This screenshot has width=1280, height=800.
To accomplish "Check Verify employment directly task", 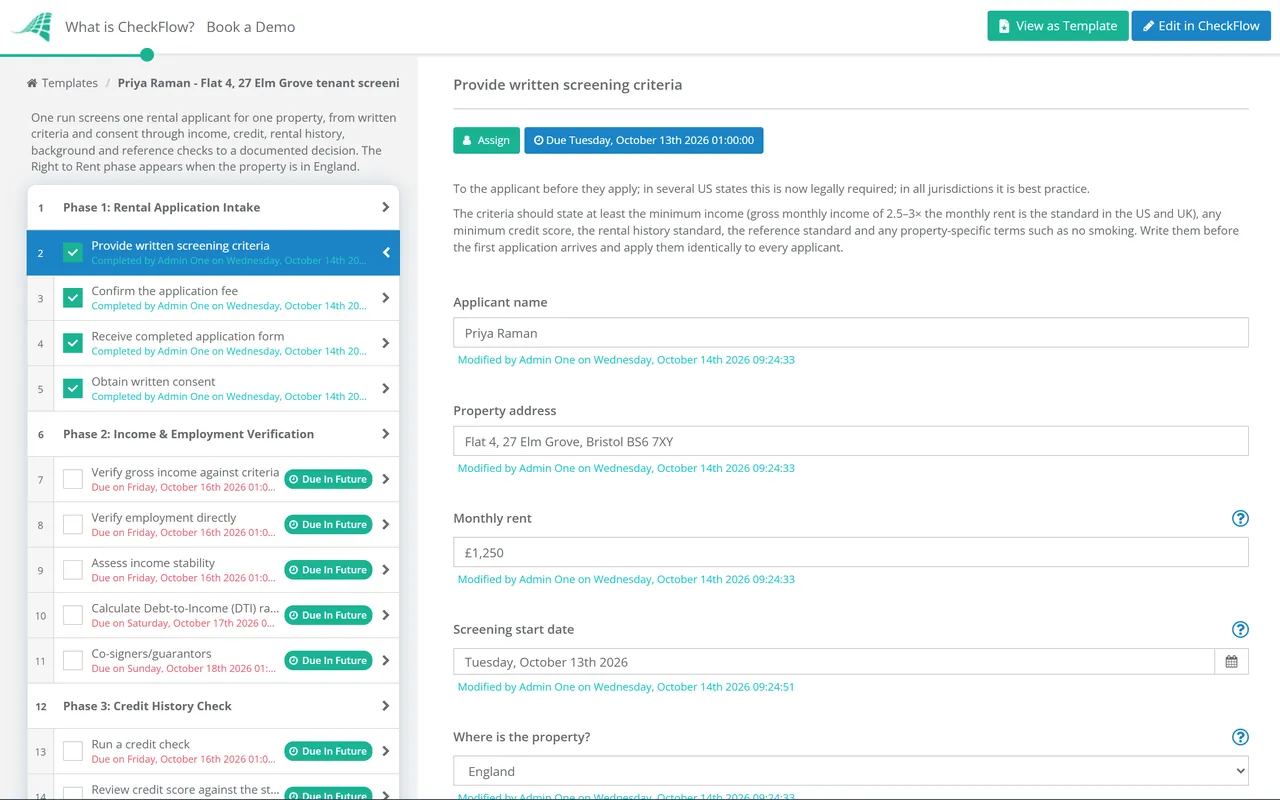I will tap(73, 524).
